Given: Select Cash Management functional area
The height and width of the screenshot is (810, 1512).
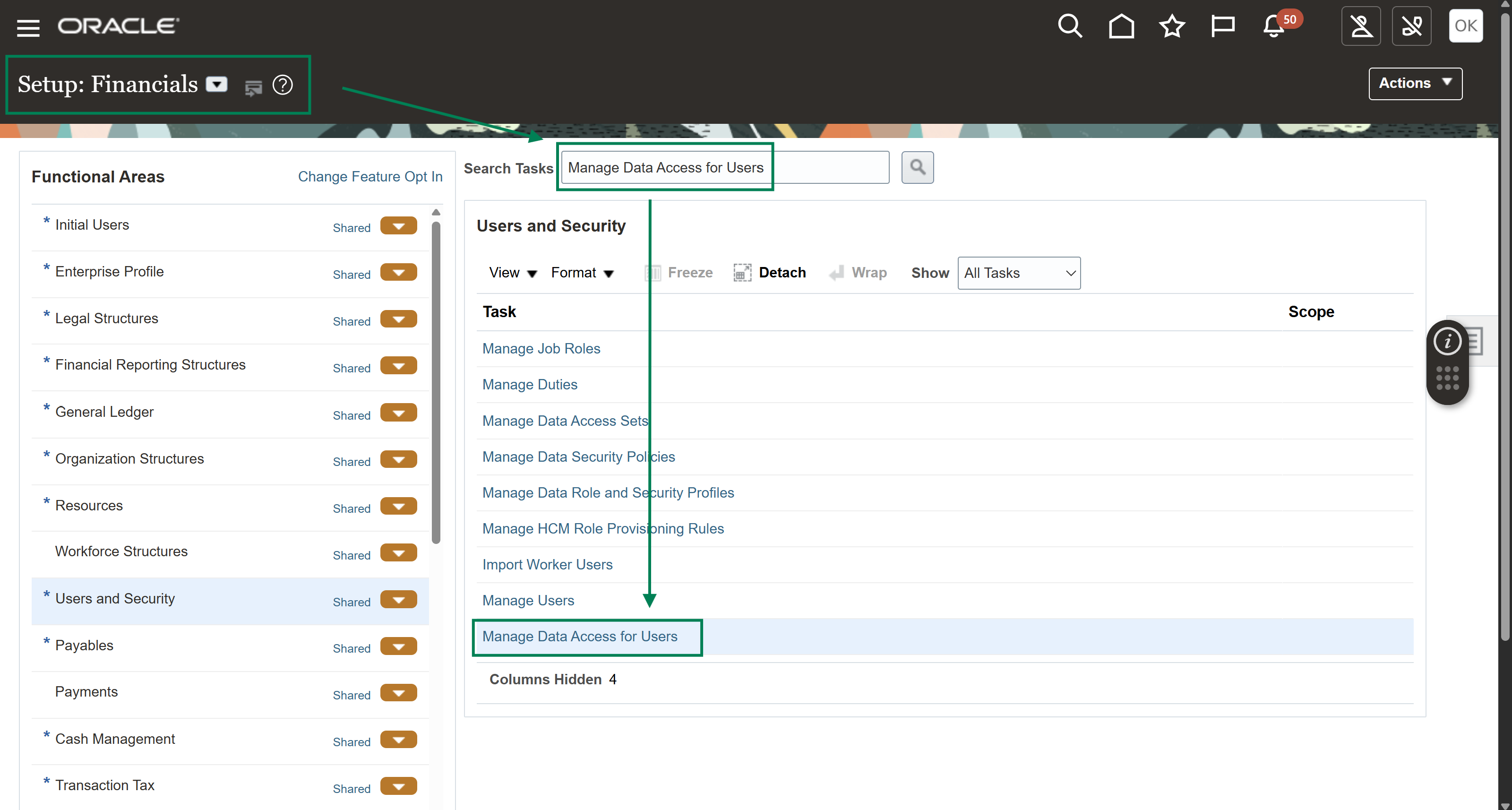Looking at the screenshot, I should click(x=115, y=739).
